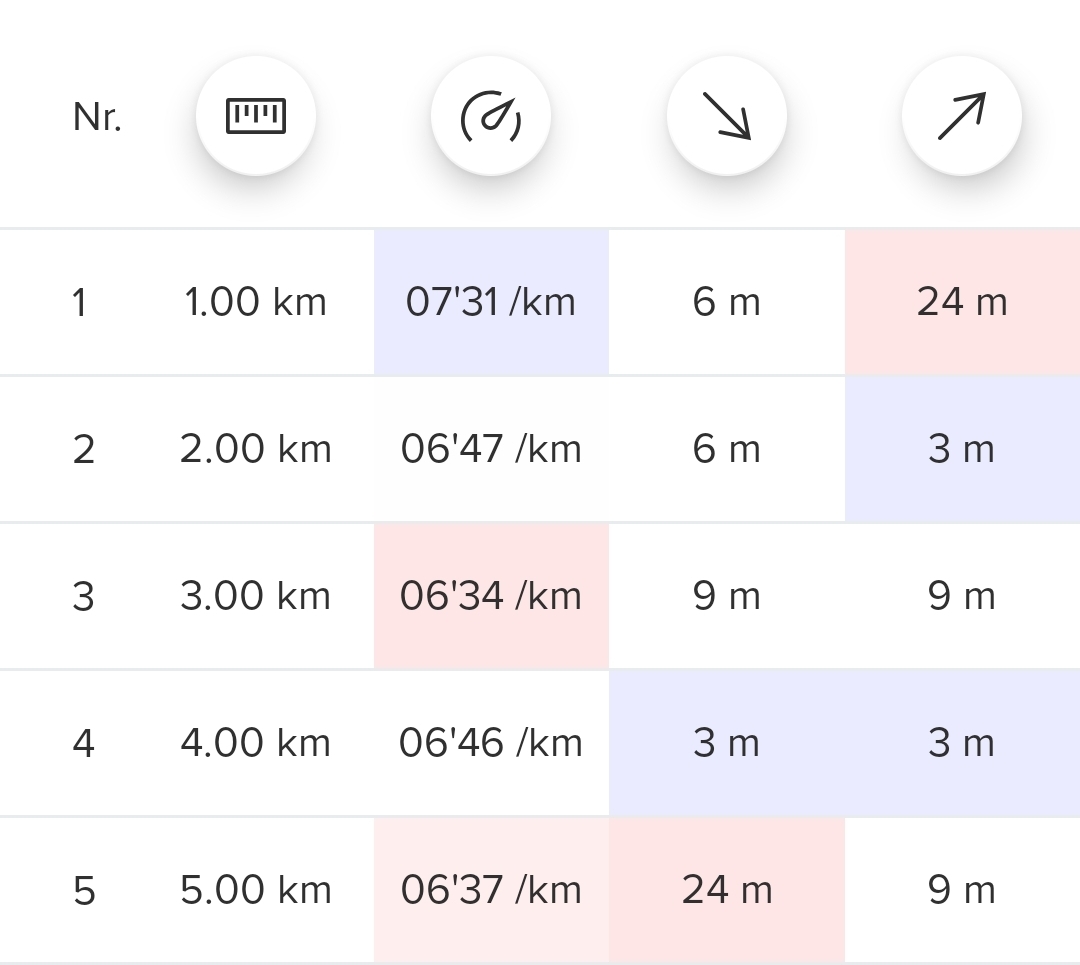Tap the 3 m descent in split 4
The height and width of the screenshot is (965, 1080).
727,743
